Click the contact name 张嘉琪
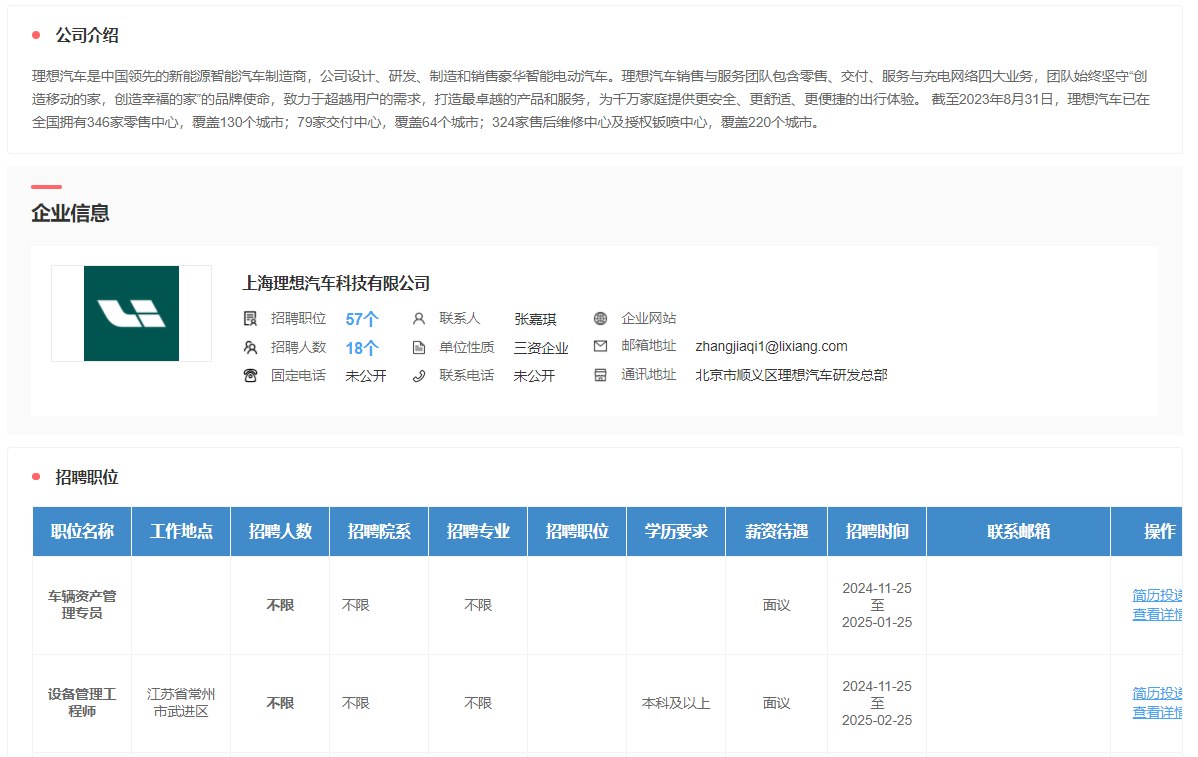This screenshot has height=757, width=1198. pos(535,319)
